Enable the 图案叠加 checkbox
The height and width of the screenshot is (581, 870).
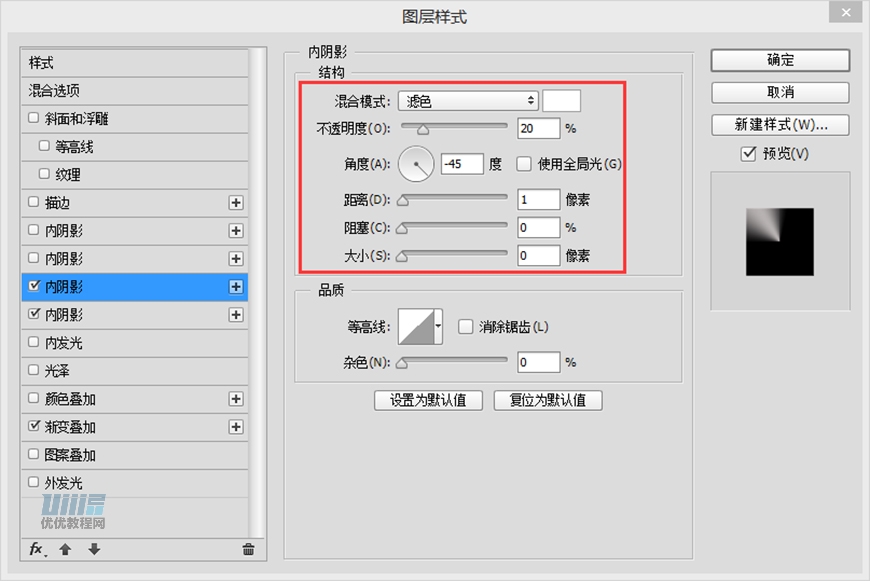pos(33,454)
